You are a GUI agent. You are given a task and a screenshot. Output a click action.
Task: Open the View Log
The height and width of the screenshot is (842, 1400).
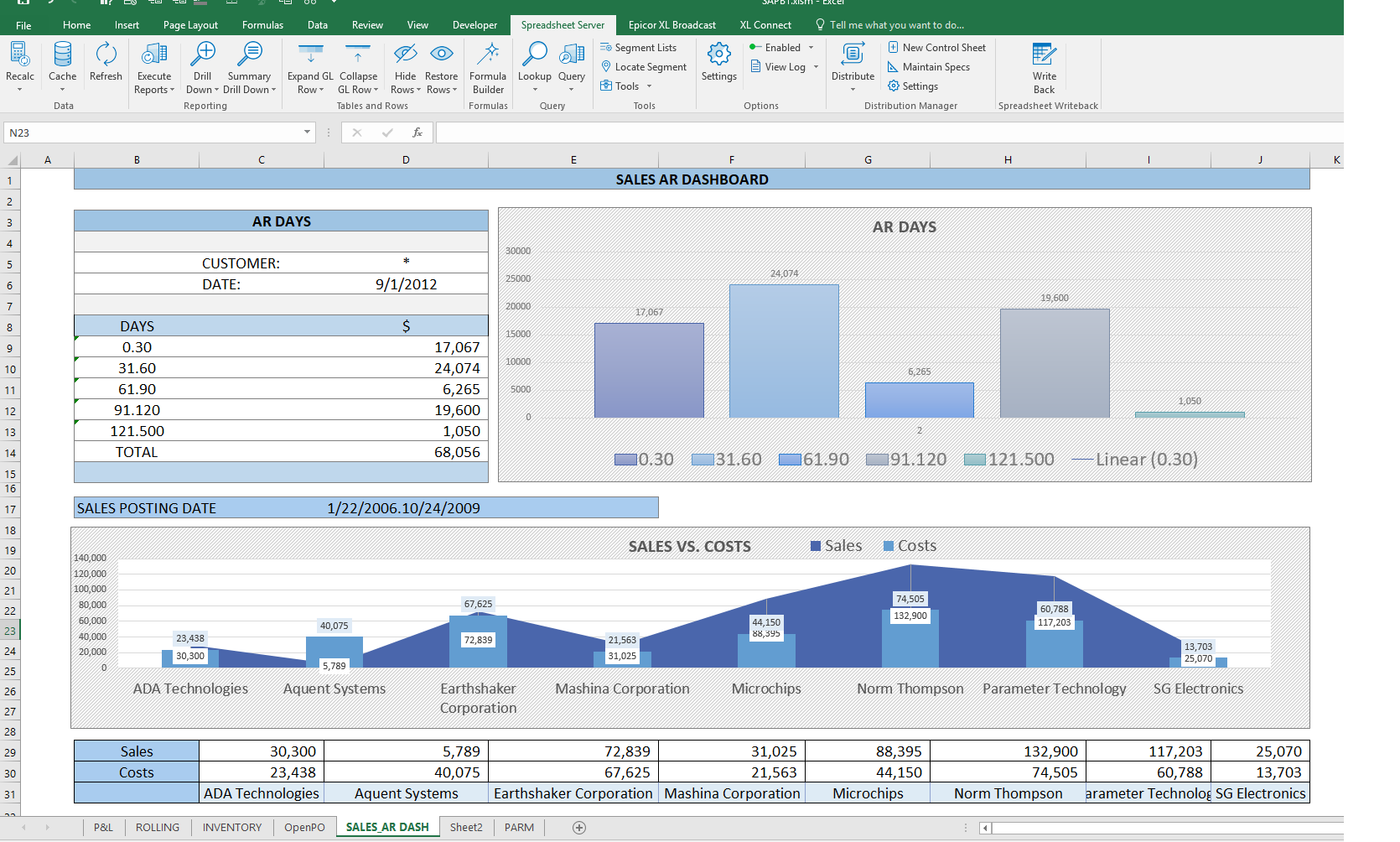pyautogui.click(x=778, y=67)
